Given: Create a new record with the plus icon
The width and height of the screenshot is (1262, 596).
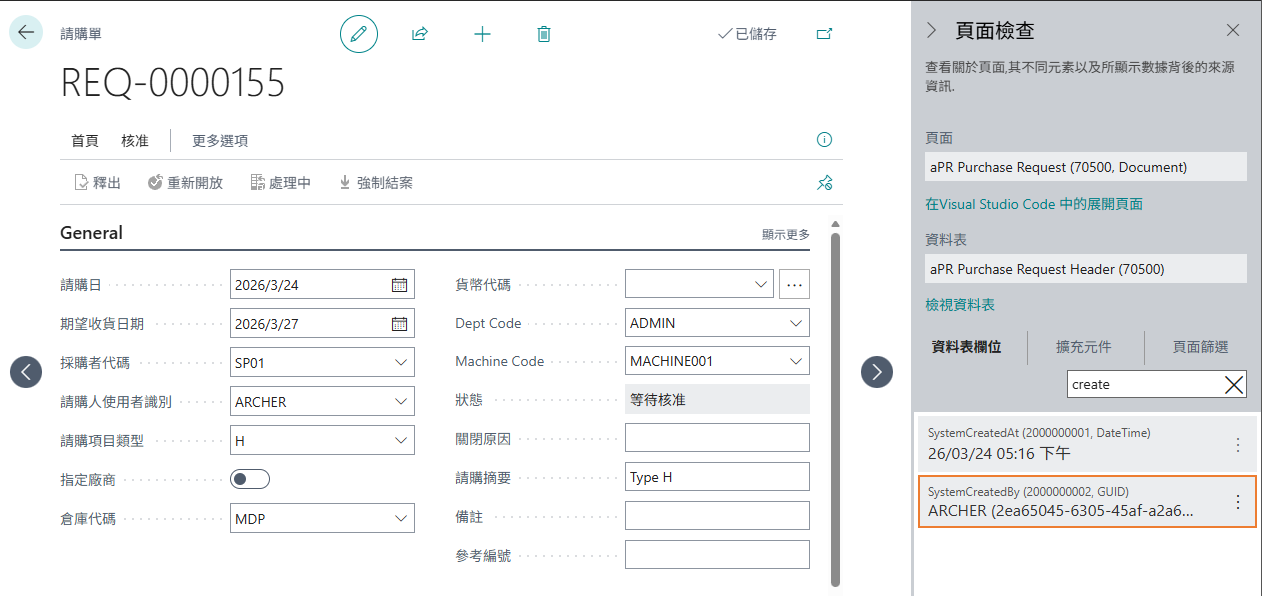Looking at the screenshot, I should click(482, 34).
